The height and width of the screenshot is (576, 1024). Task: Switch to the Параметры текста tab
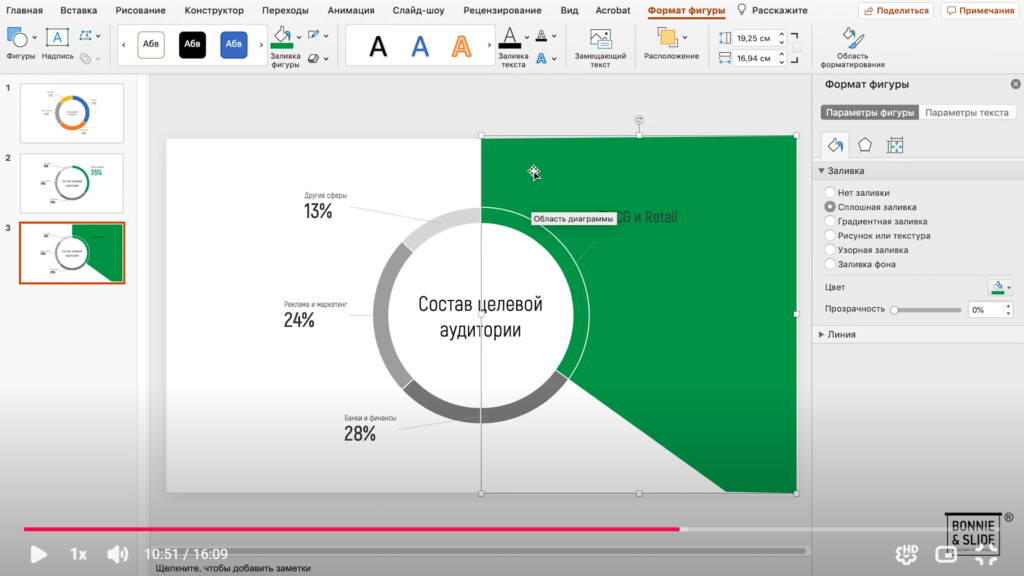967,112
